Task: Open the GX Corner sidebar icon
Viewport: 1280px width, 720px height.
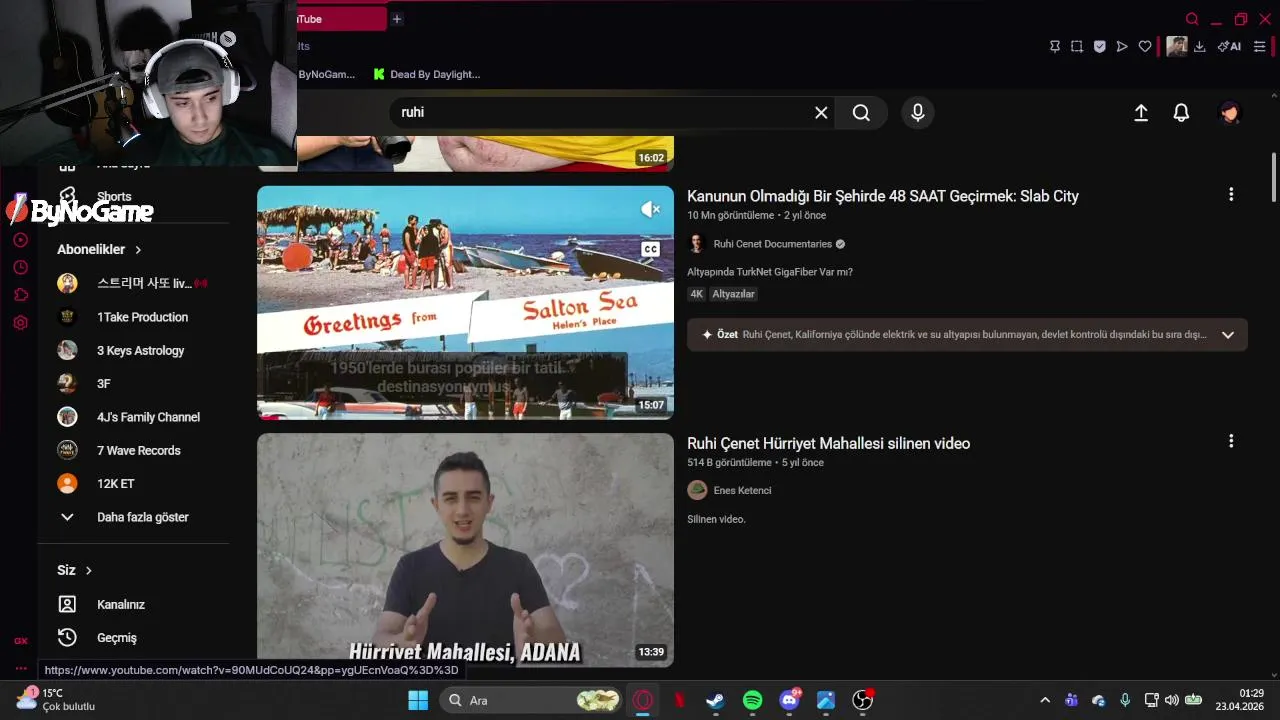Action: (x=21, y=641)
